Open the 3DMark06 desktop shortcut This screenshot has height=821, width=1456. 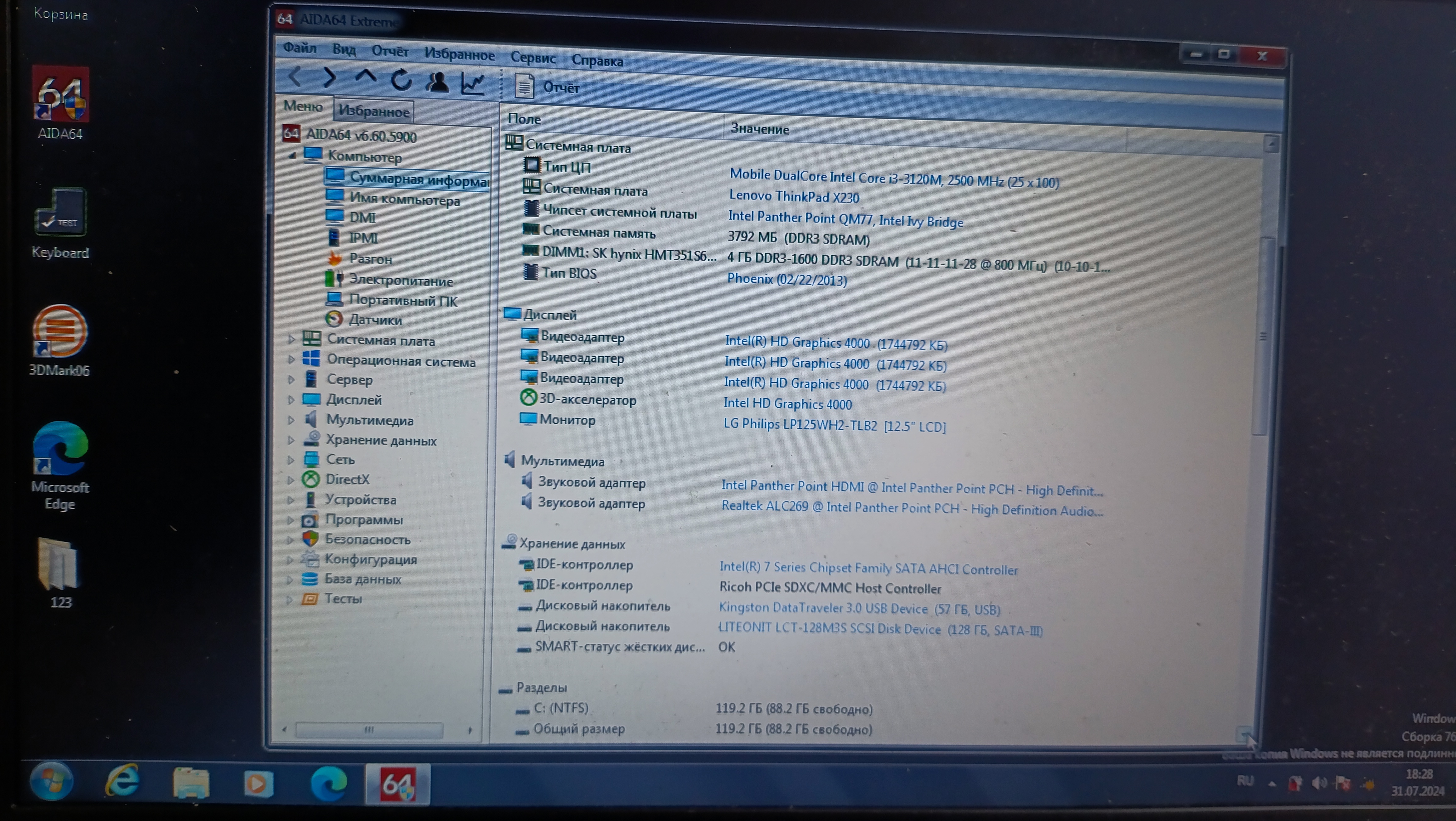click(60, 341)
